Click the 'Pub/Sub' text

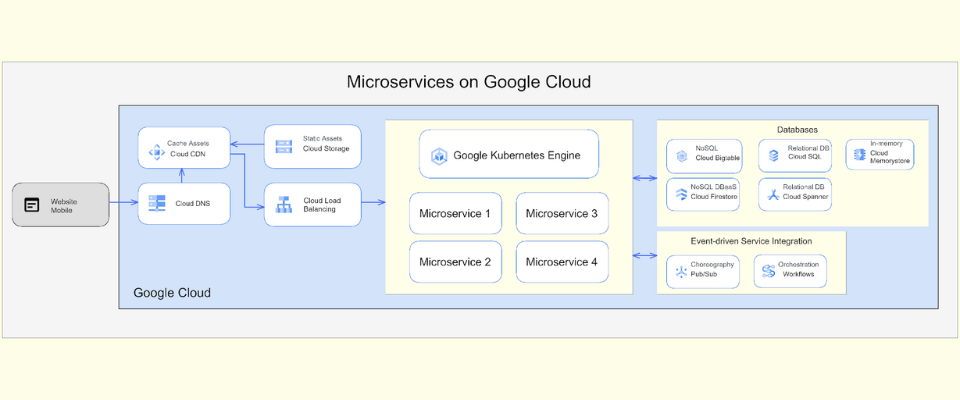click(703, 274)
